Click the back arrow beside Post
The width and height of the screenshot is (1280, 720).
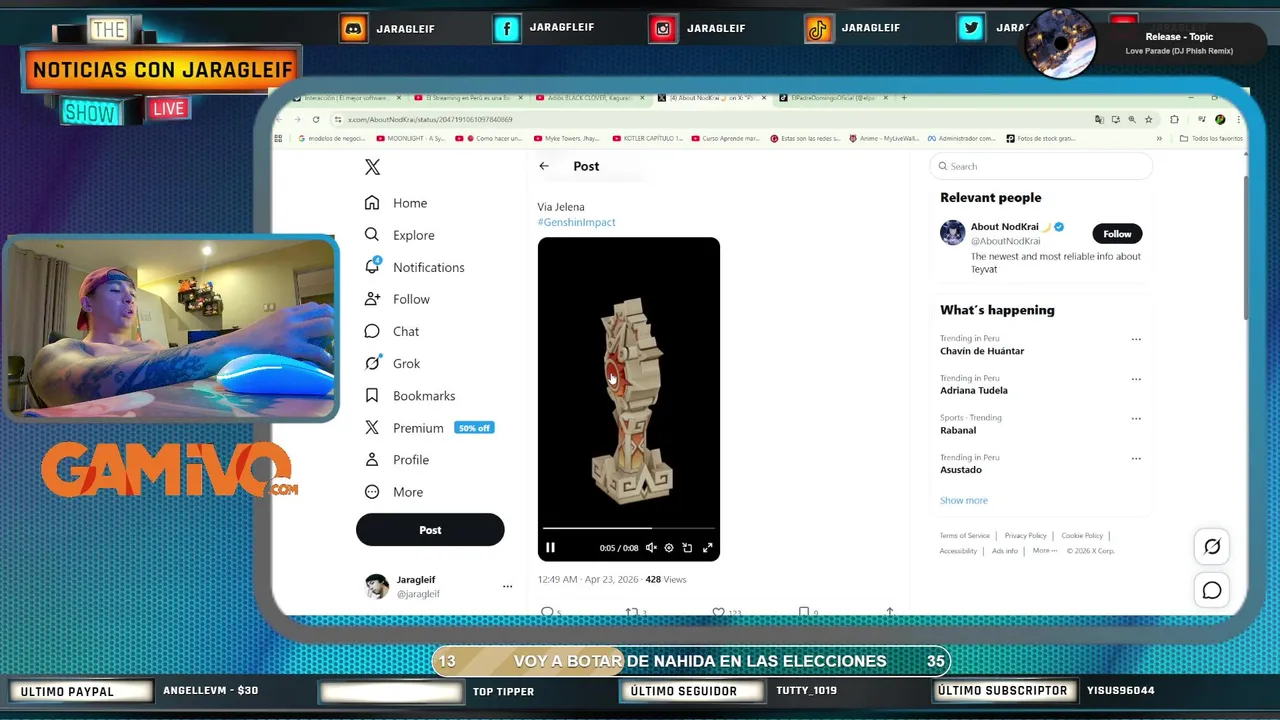(544, 166)
